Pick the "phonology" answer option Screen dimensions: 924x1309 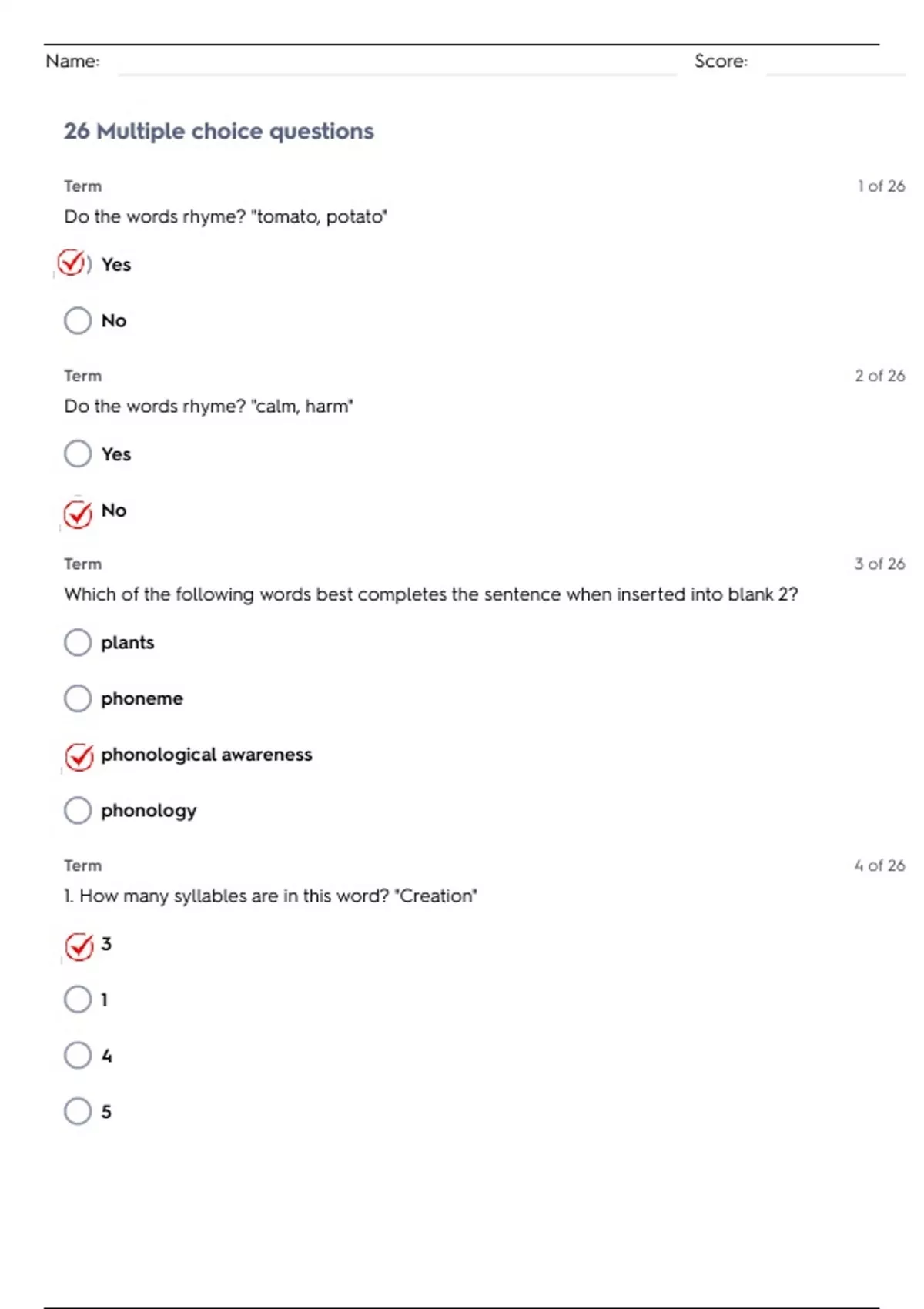coord(78,810)
